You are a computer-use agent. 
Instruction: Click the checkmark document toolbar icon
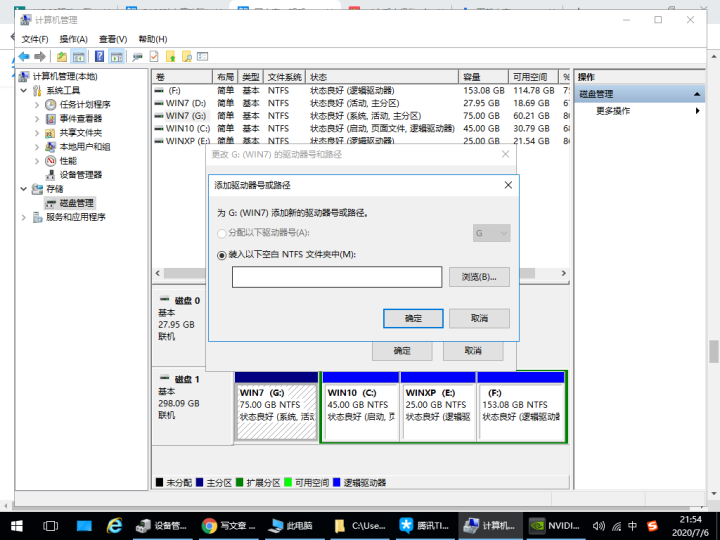[154, 56]
